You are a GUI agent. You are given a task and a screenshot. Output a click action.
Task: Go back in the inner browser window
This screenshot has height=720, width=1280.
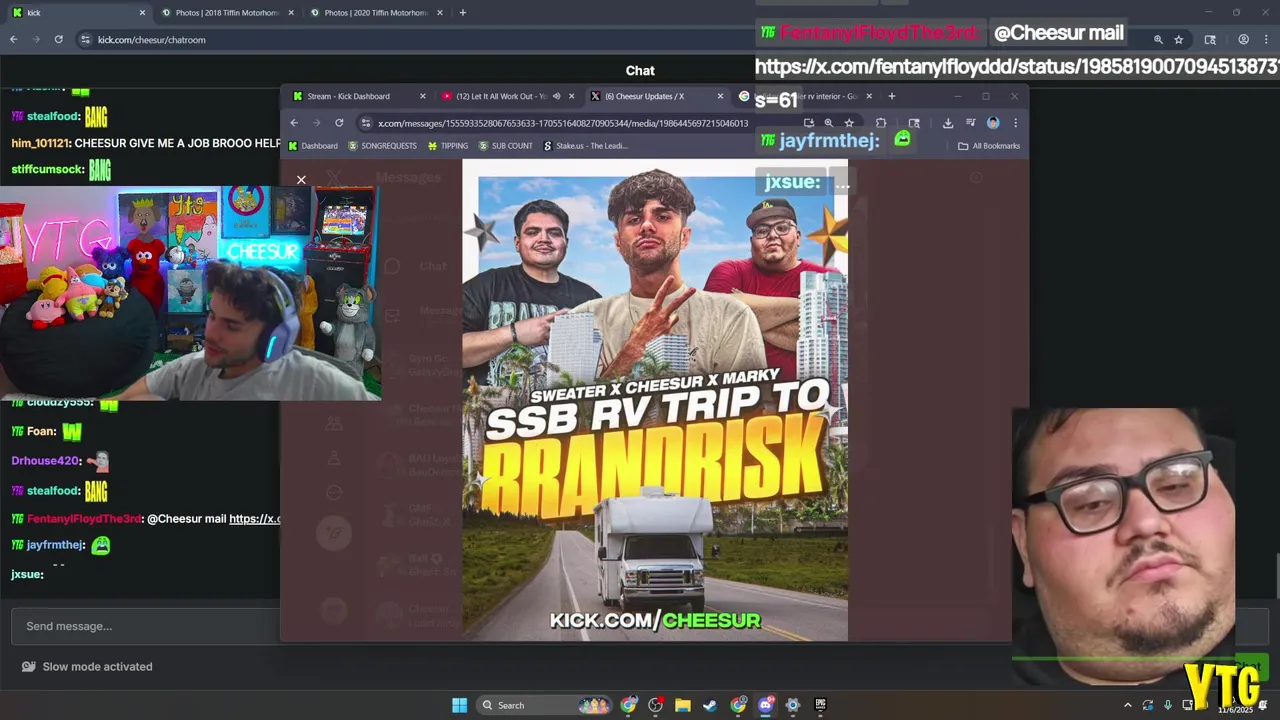click(294, 123)
